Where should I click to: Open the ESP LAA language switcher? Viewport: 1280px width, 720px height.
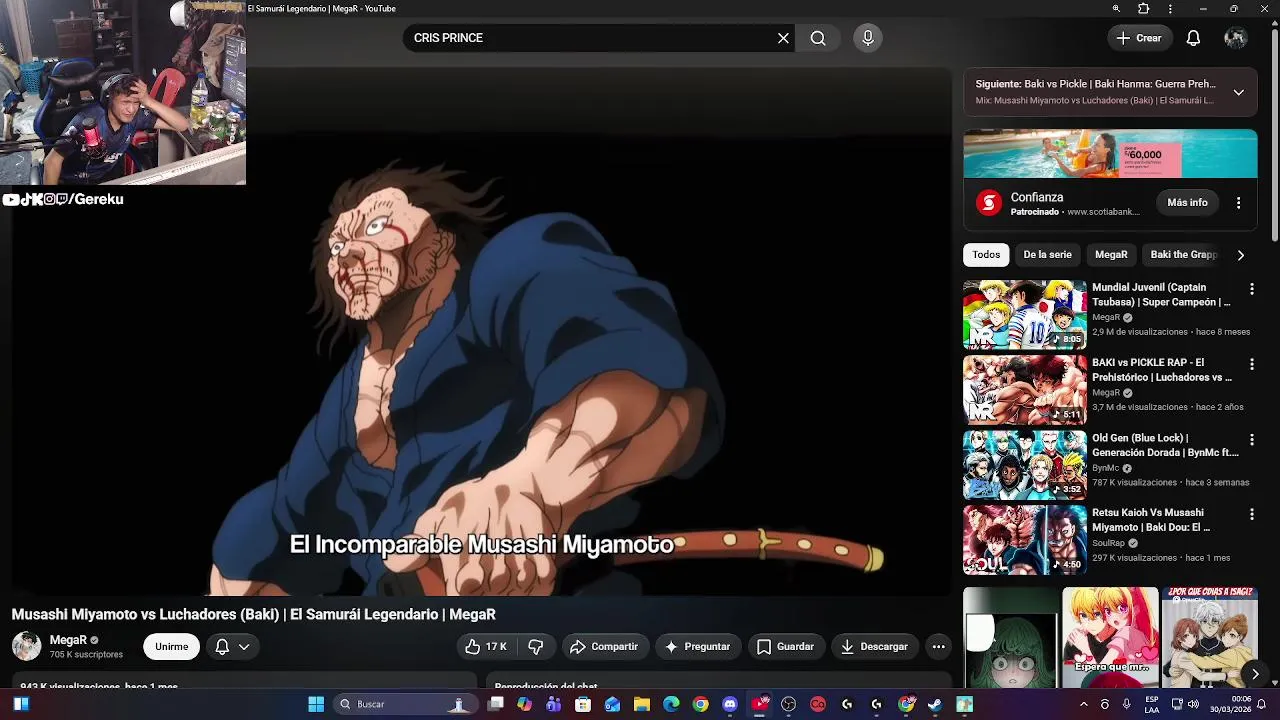tap(1152, 704)
